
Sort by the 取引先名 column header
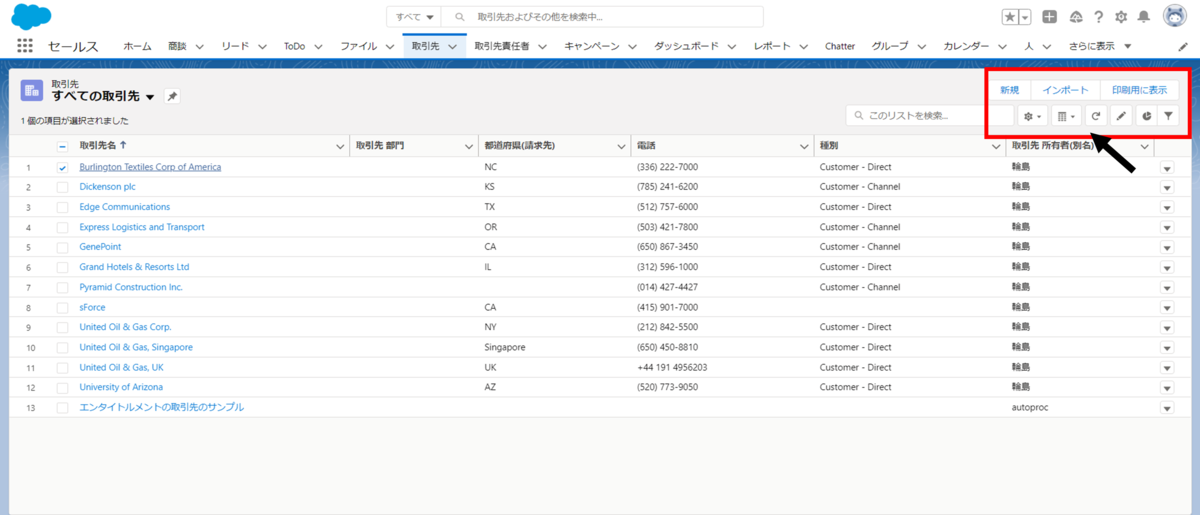pyautogui.click(x=102, y=146)
